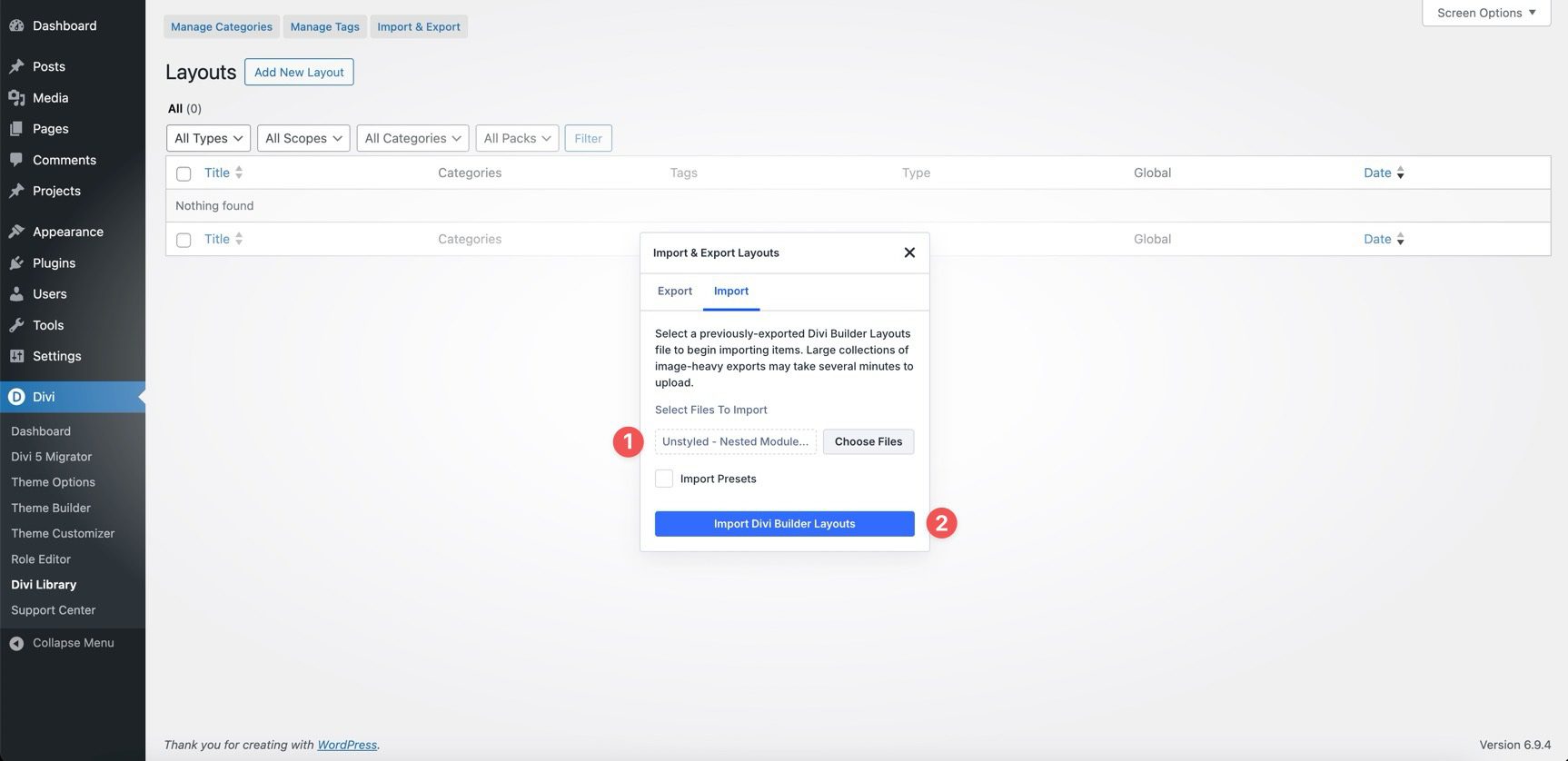Click the Media menu label
The height and width of the screenshot is (761, 1568).
[x=51, y=97]
